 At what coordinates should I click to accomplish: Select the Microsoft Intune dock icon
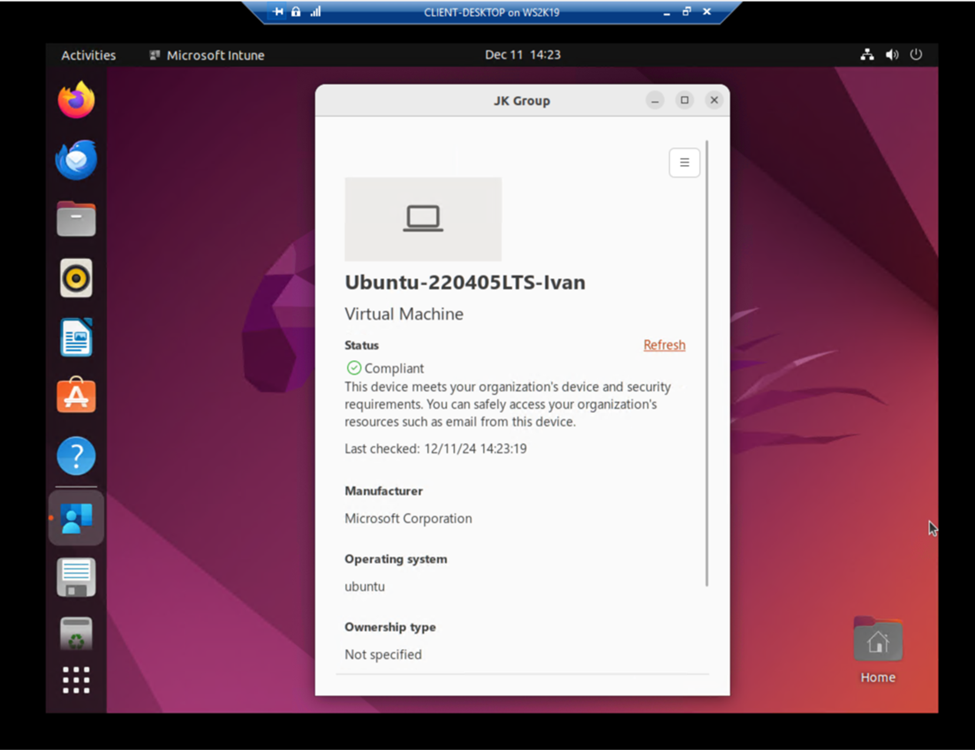pyautogui.click(x=76, y=517)
